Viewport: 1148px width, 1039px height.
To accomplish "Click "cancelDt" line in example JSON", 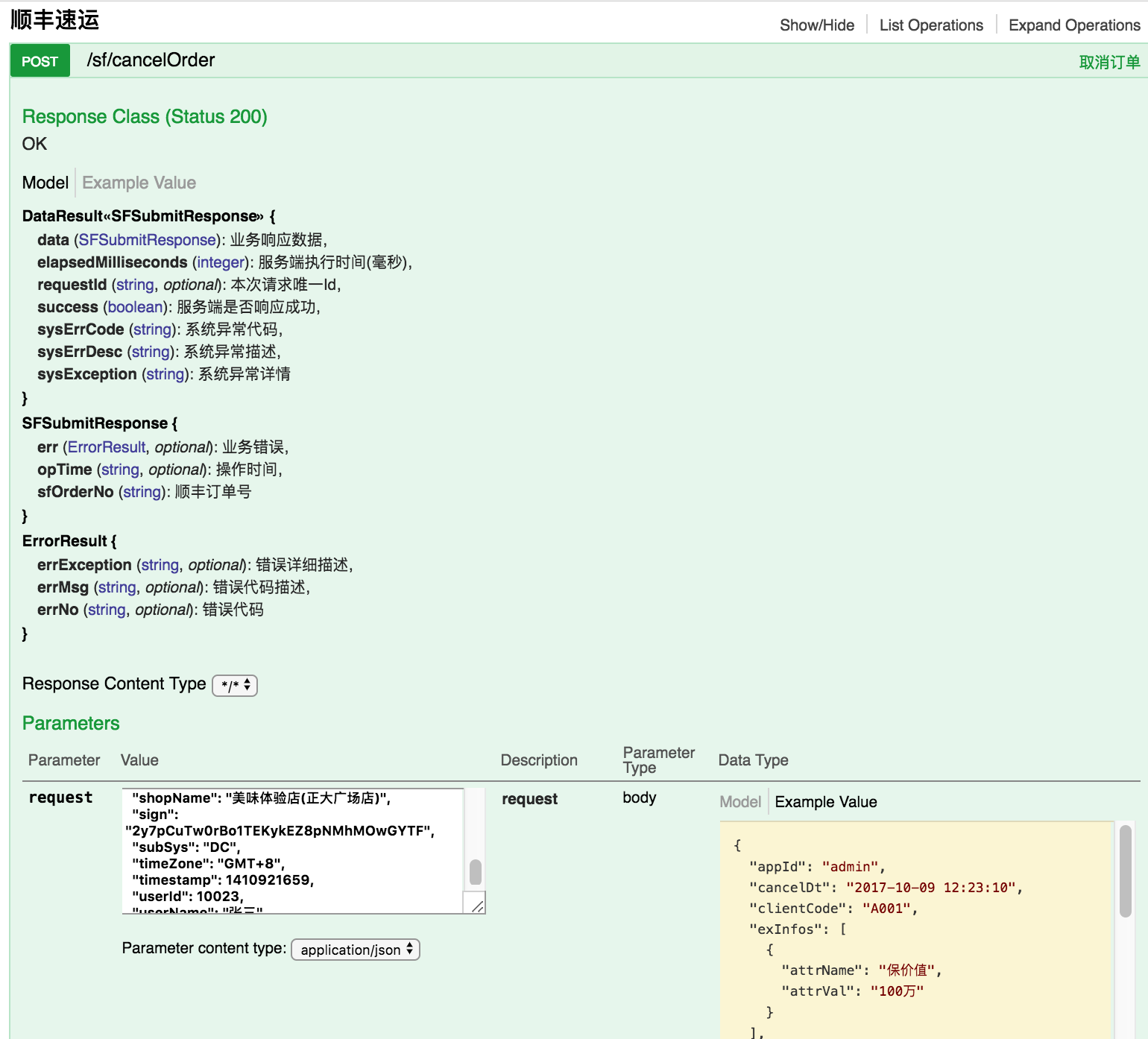I will pyautogui.click(x=886, y=888).
